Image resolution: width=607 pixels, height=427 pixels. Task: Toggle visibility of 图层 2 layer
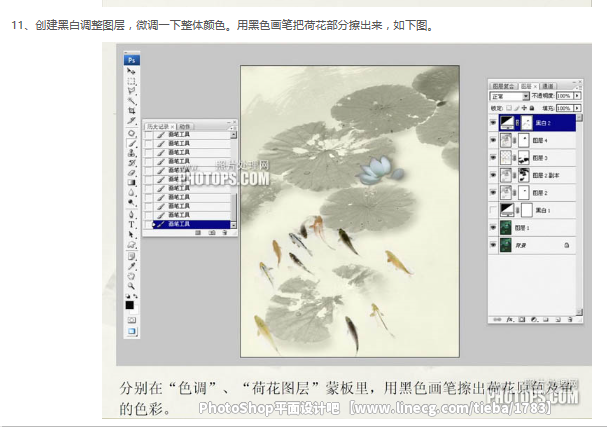tap(493, 192)
